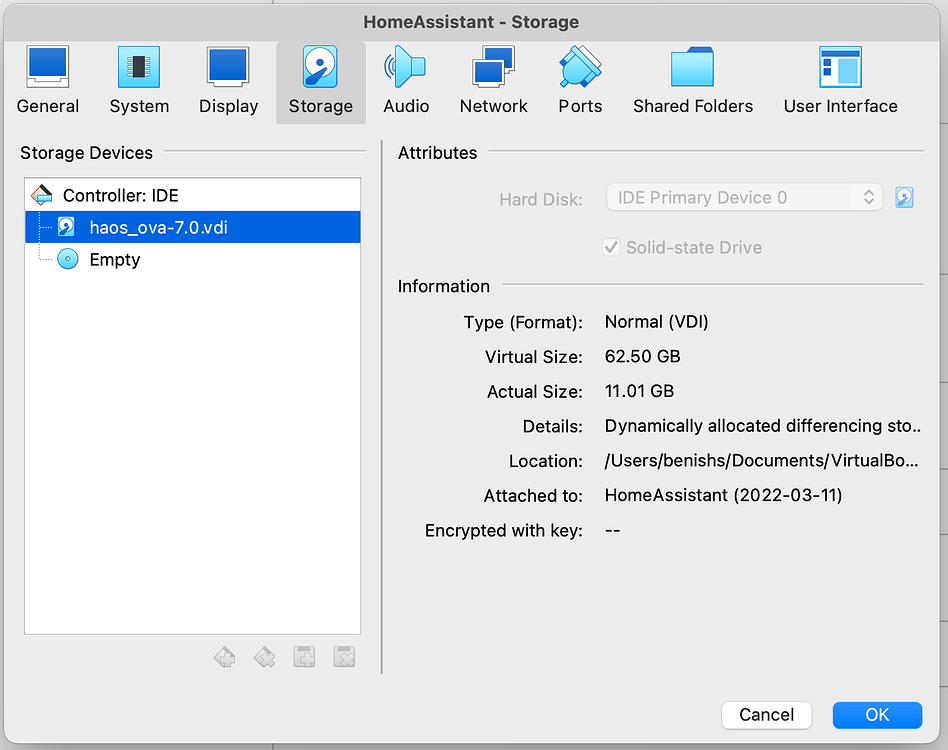
Task: Open the User Interface icon
Action: (x=840, y=66)
